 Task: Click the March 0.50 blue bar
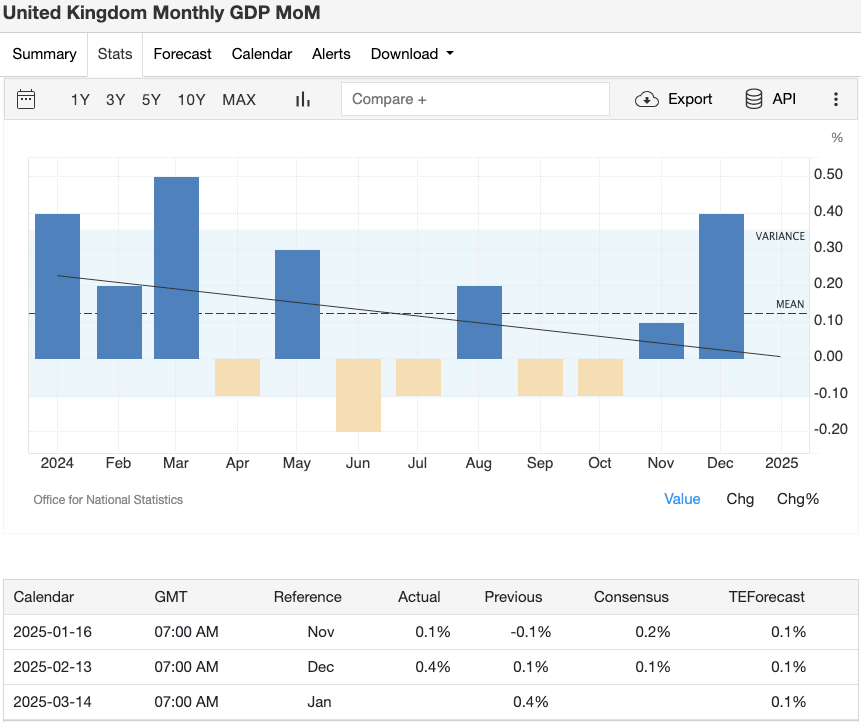click(x=176, y=267)
